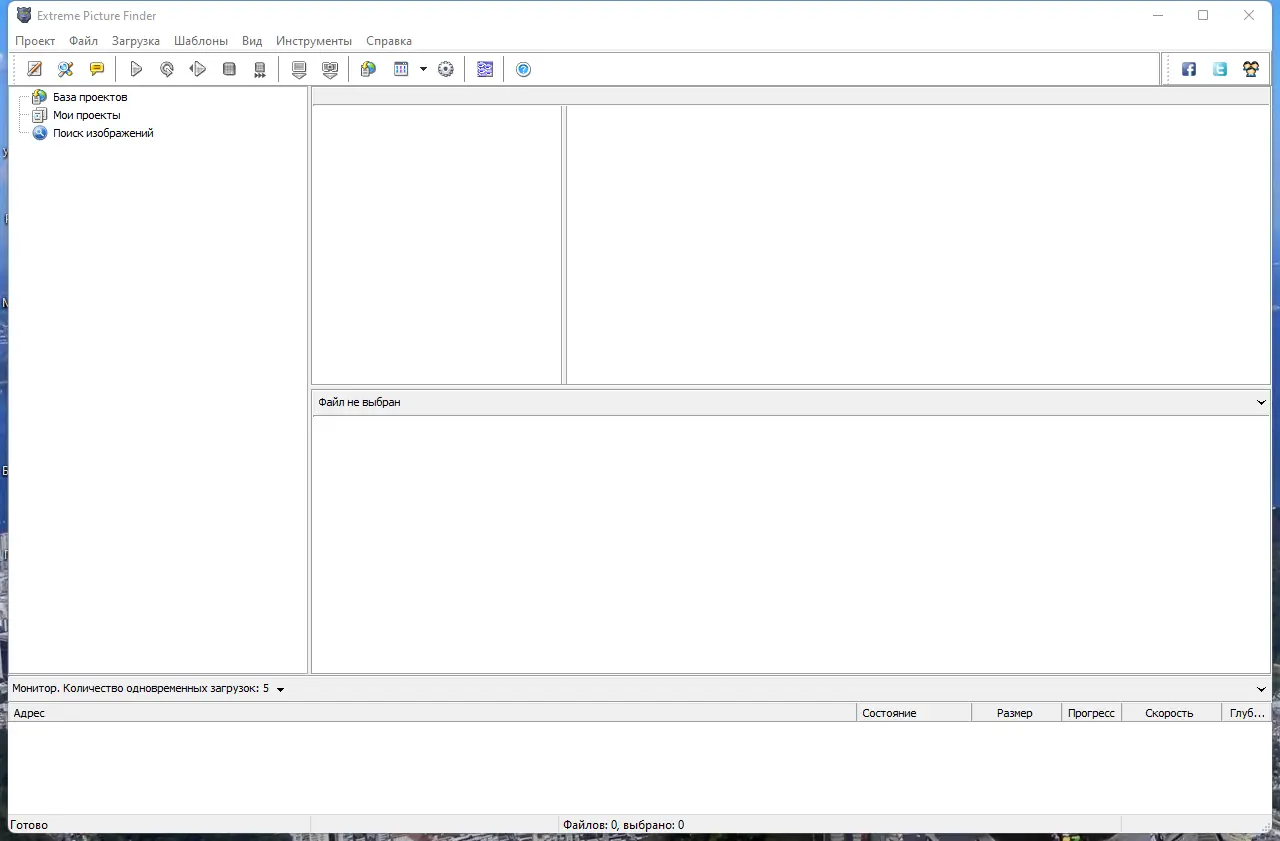Open the Загрузка menu
Viewport: 1280px width, 841px height.
pyautogui.click(x=136, y=41)
